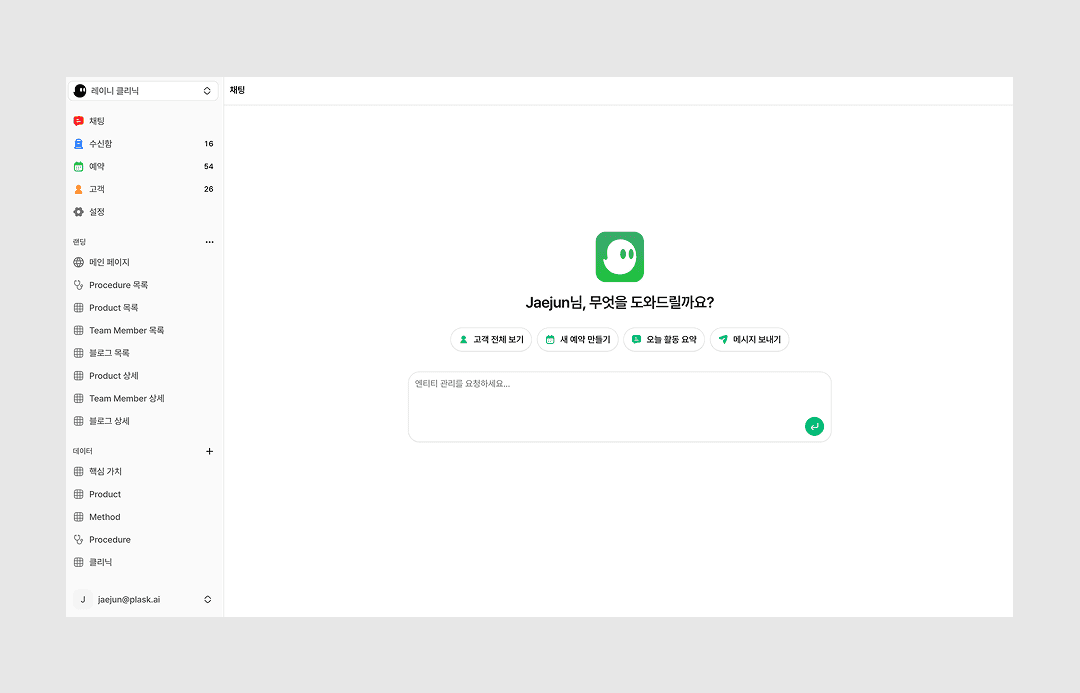This screenshot has width=1080, height=693.
Task: Focus the 엔티티 관리를 요청하세요 input box
Action: (x=620, y=407)
